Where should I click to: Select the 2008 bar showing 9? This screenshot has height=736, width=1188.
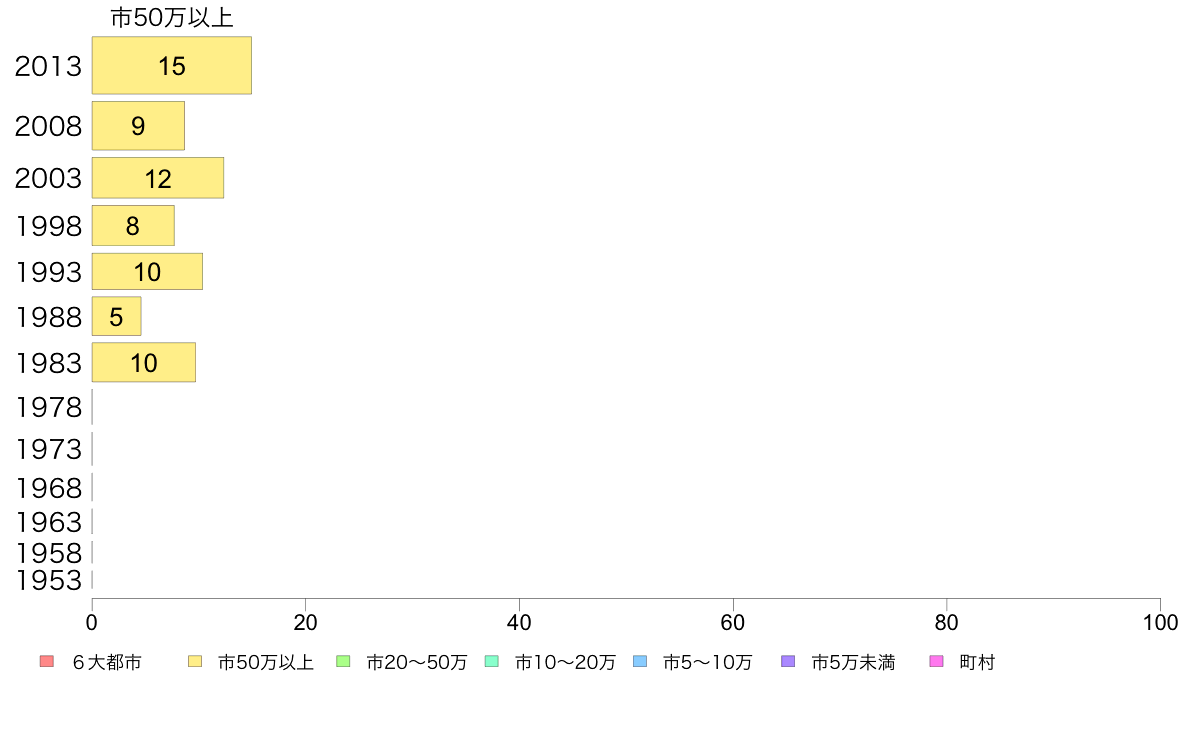(x=138, y=126)
